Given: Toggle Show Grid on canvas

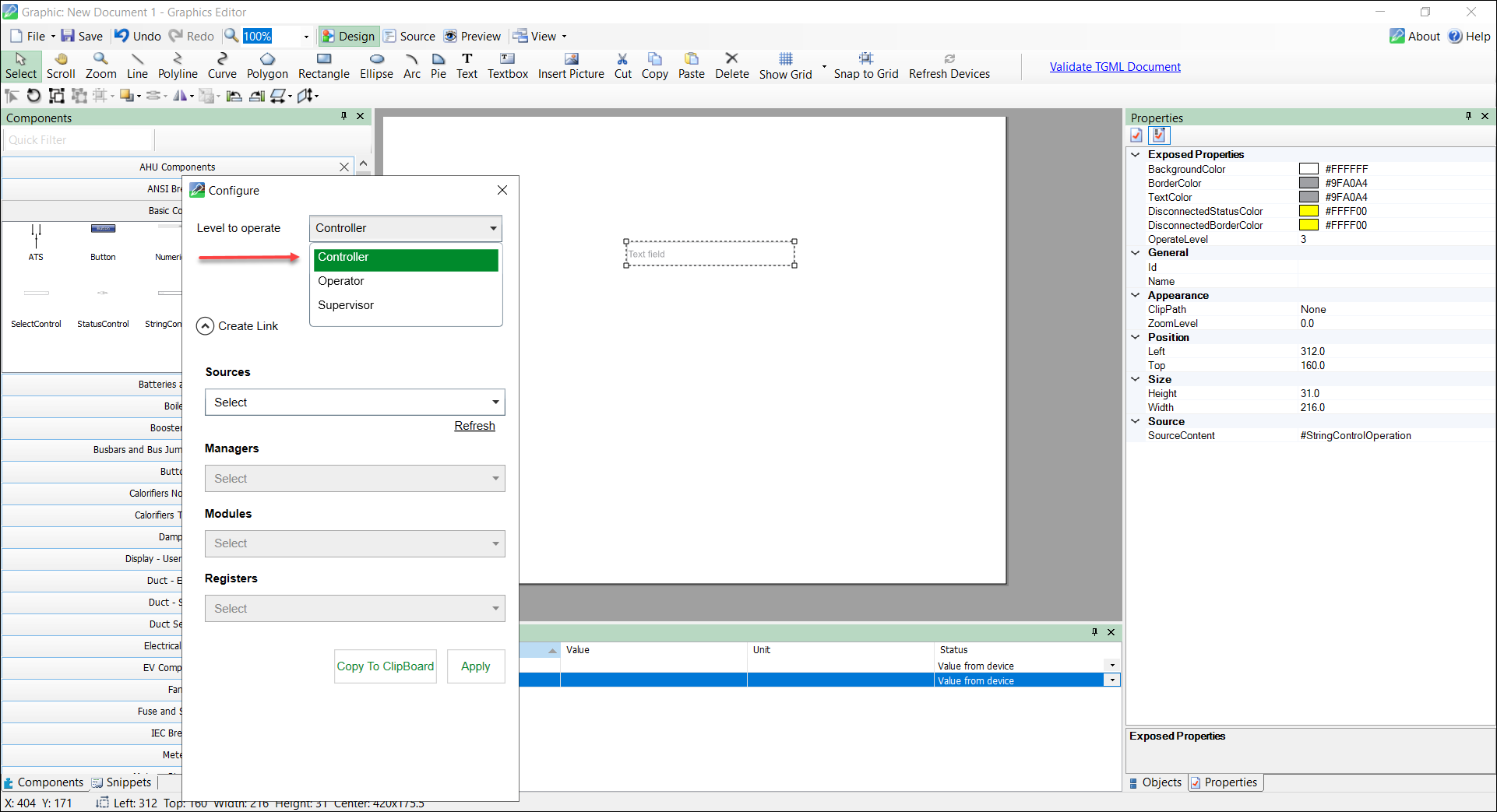Looking at the screenshot, I should pyautogui.click(x=785, y=66).
